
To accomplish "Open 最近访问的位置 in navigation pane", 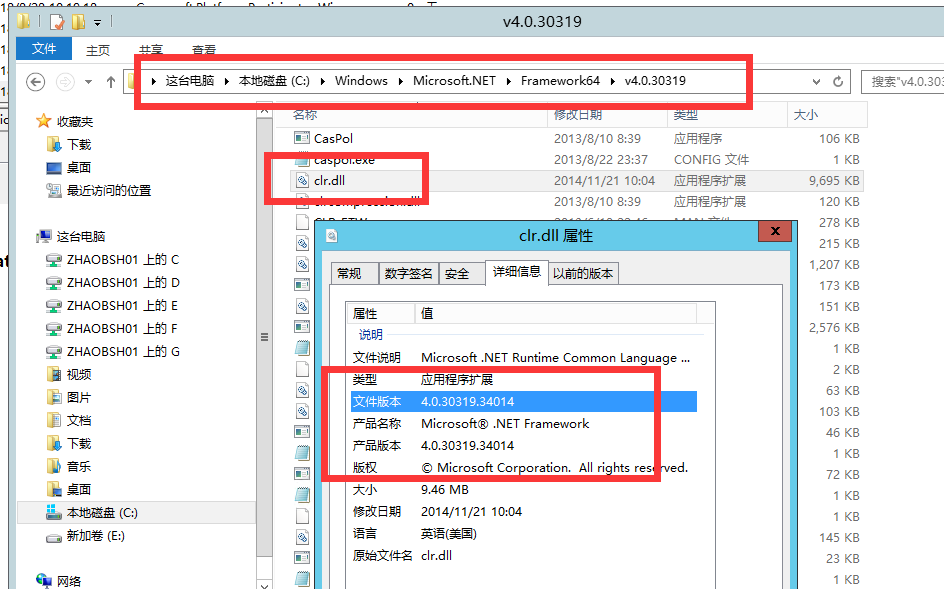I will (x=108, y=191).
